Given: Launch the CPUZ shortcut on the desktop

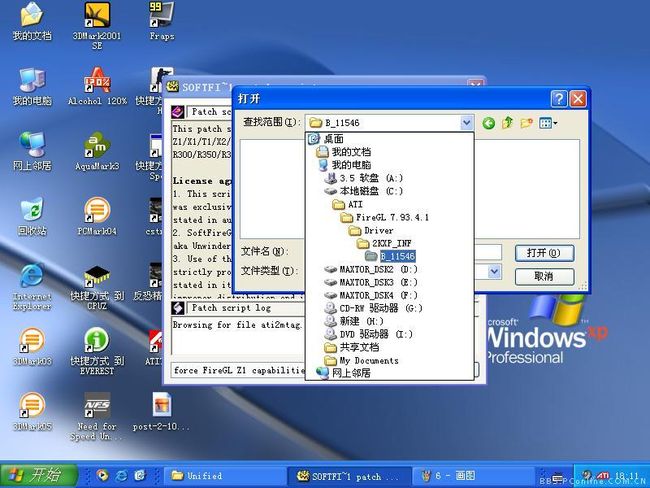Looking at the screenshot, I should click(97, 286).
